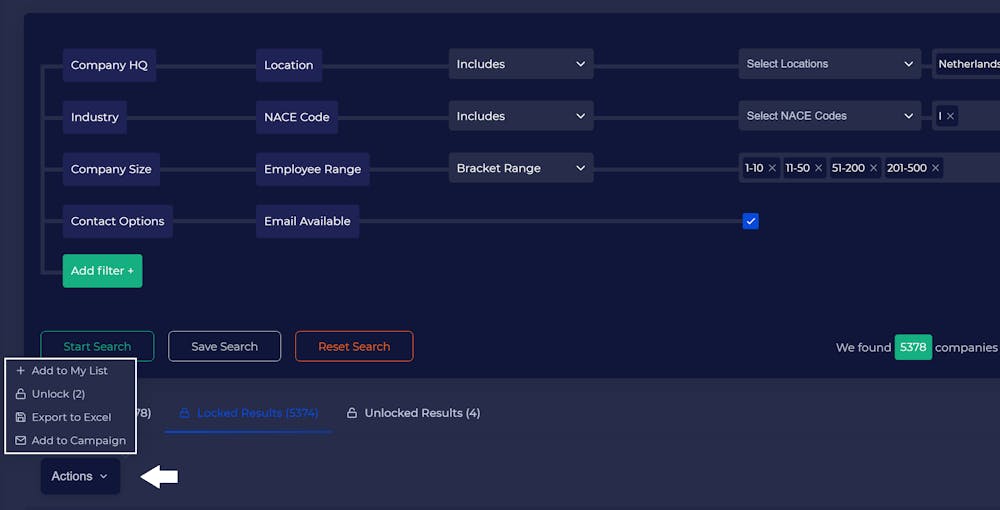The height and width of the screenshot is (510, 1000).
Task: Click the Location filter field
Action: [289, 65]
